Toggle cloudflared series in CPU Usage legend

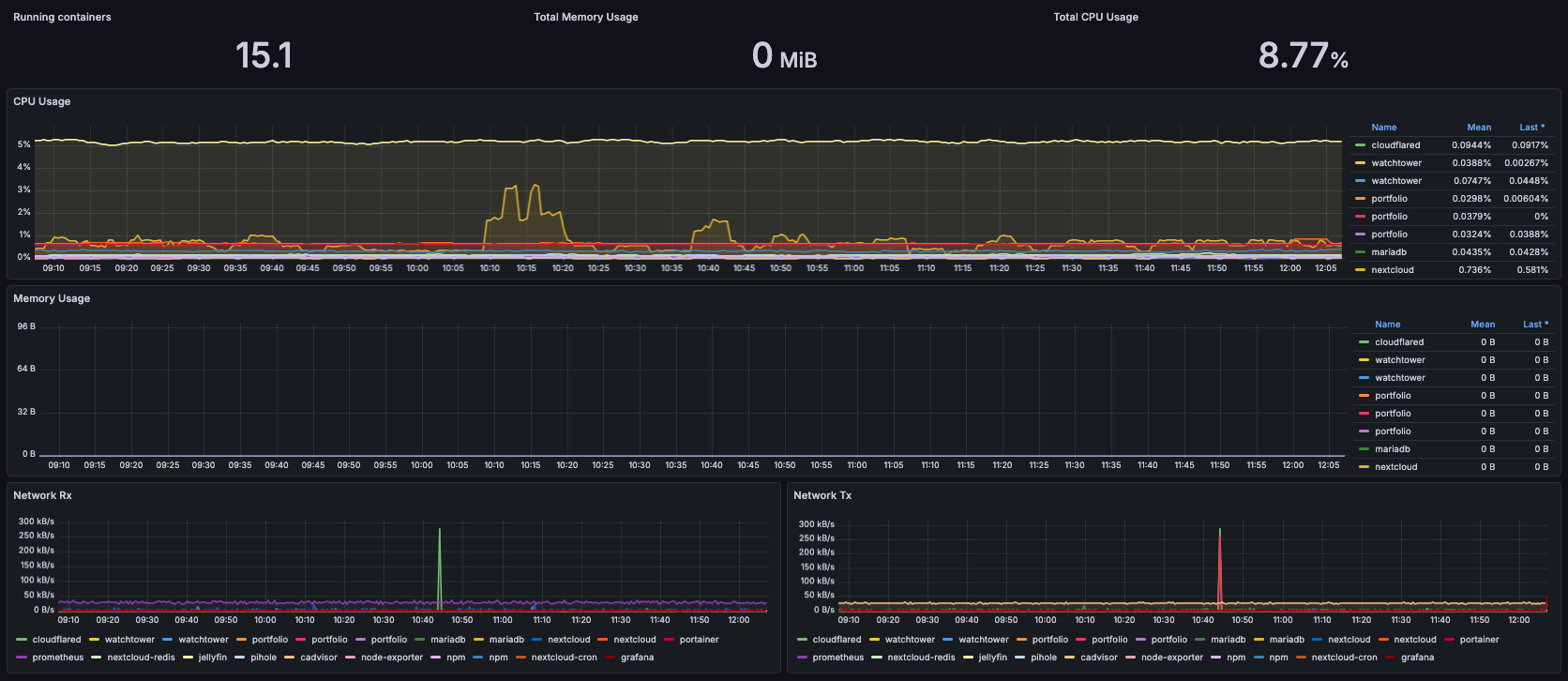[1395, 145]
